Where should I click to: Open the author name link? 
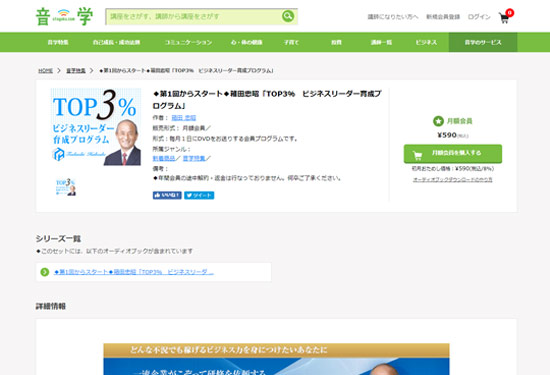tap(183, 118)
